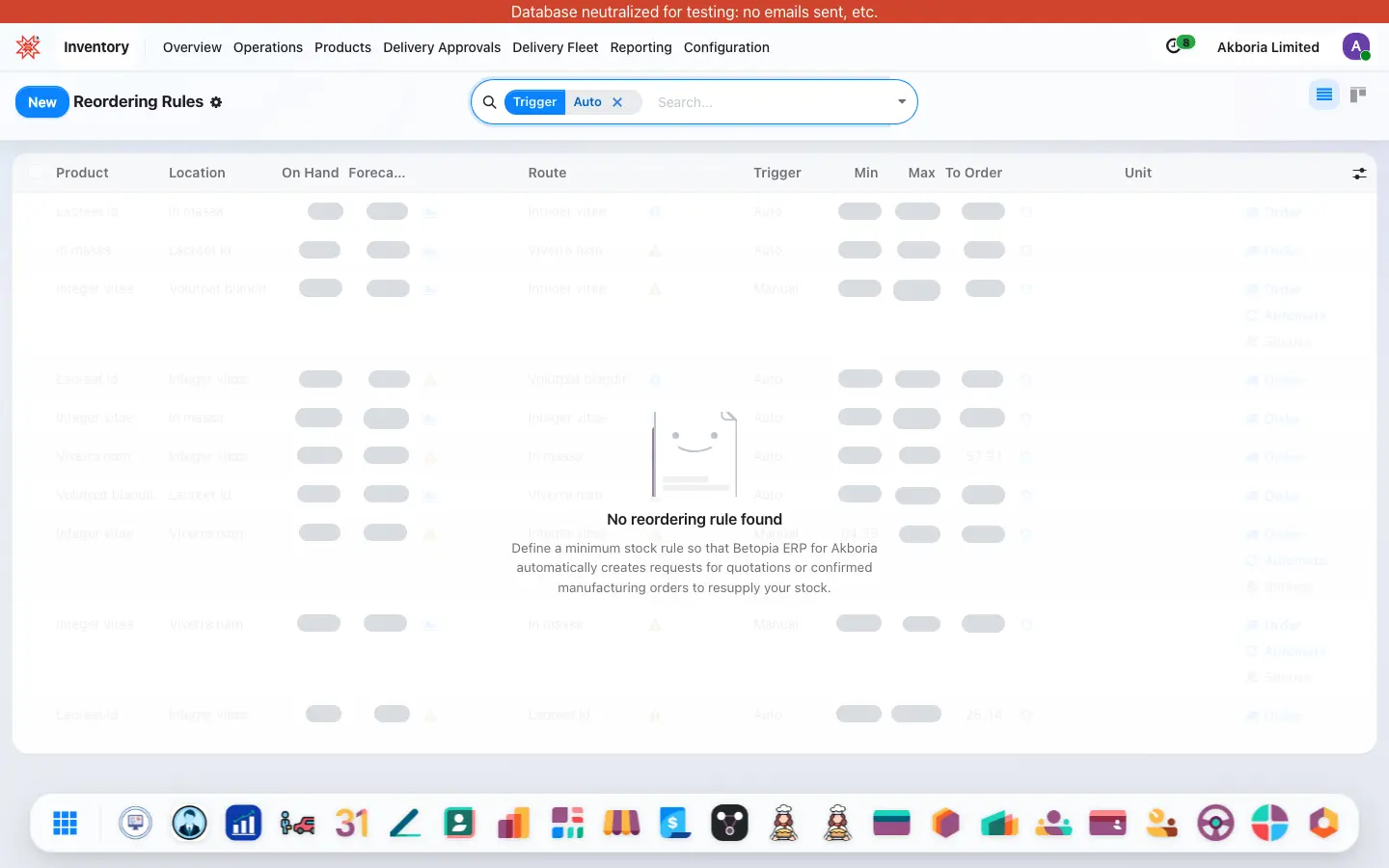This screenshot has width=1389, height=868.
Task: Click the New button
Action: pos(42,102)
